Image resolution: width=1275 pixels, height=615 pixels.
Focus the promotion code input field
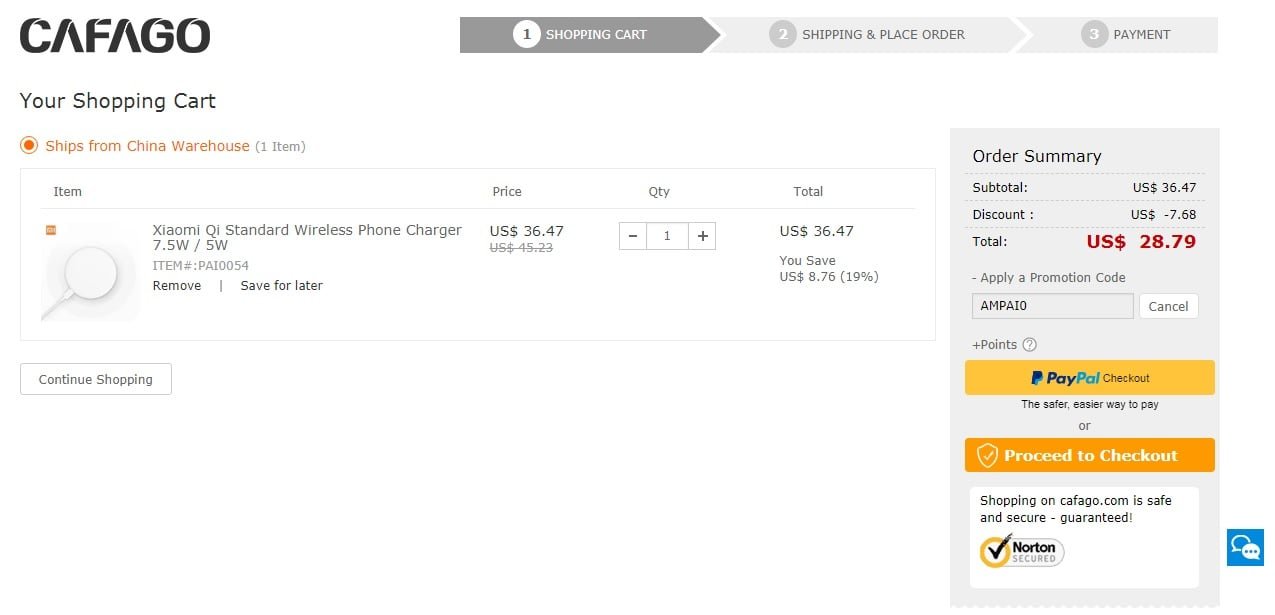(1052, 306)
